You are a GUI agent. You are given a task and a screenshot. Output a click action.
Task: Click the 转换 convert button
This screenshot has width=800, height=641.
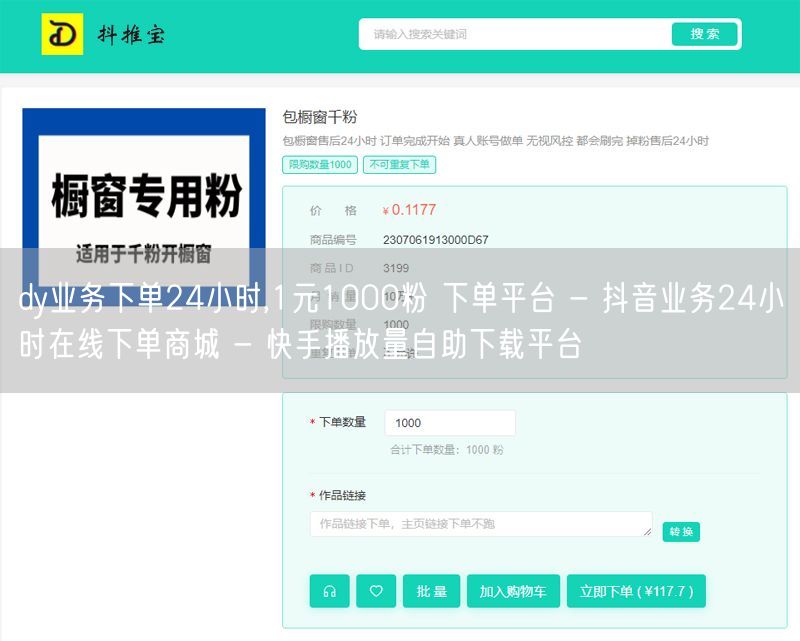pos(681,532)
